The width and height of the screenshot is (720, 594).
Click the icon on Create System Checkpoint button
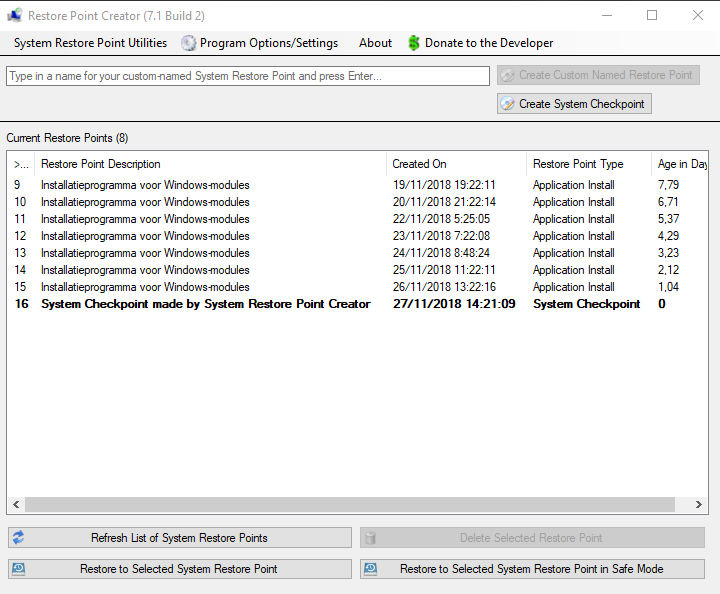pos(508,104)
